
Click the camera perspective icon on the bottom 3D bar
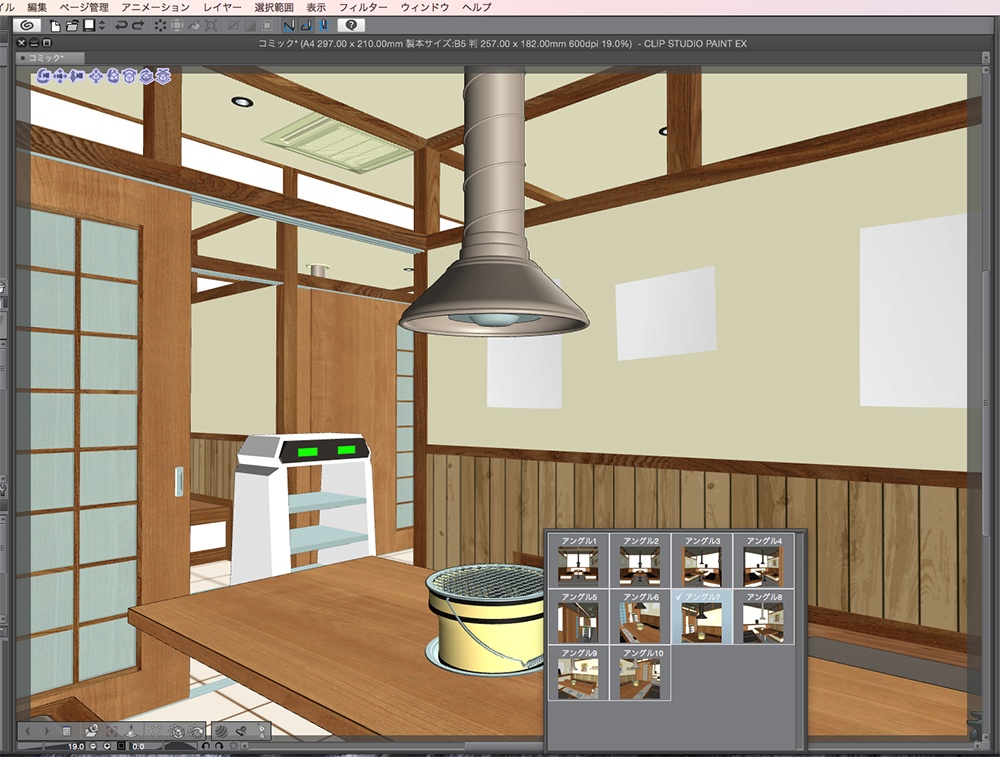[93, 731]
